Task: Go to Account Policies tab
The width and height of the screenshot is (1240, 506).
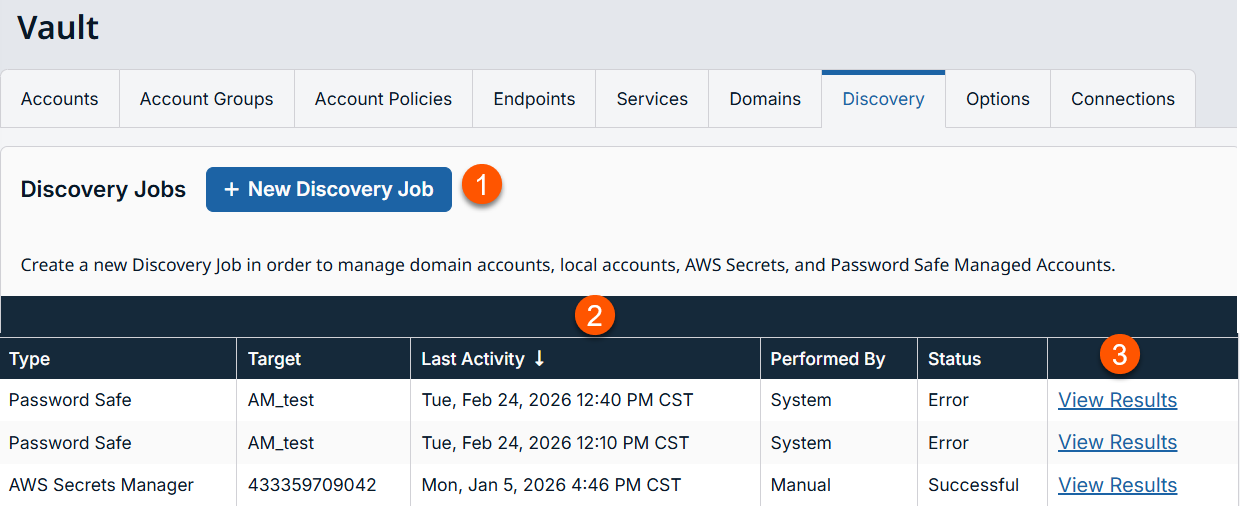Action: point(383,99)
